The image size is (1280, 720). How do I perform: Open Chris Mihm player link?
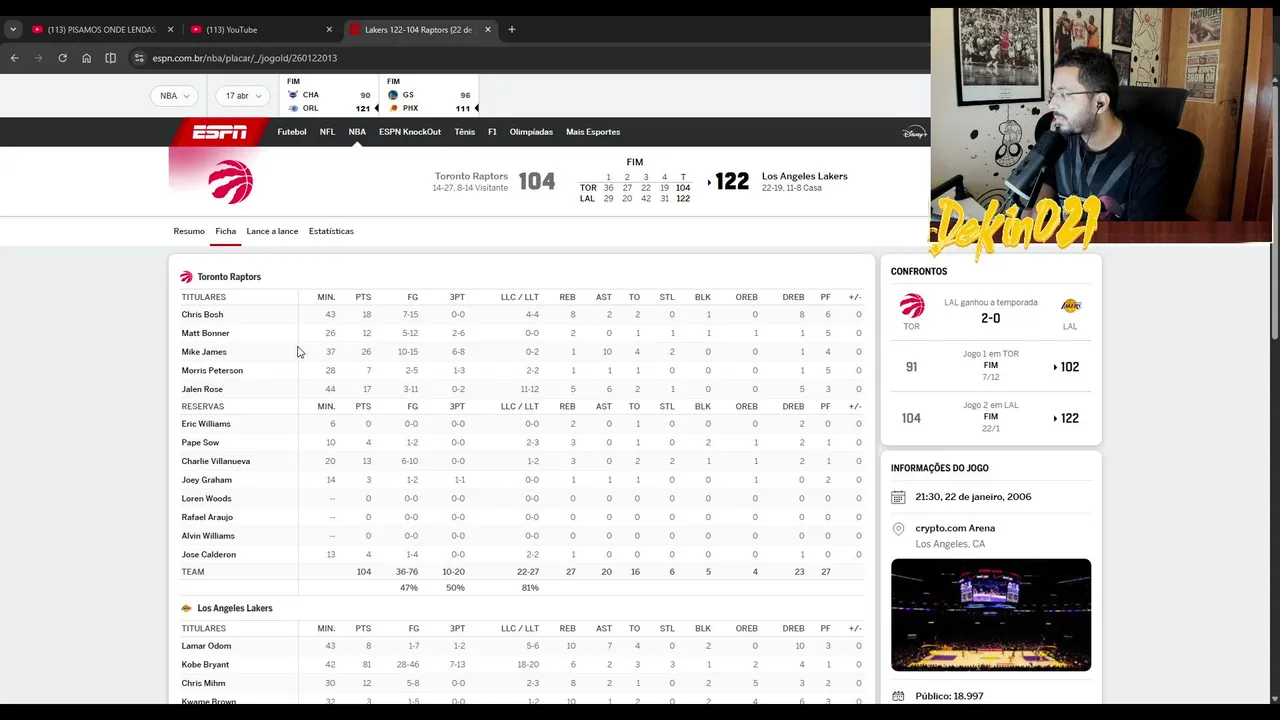pos(203,684)
